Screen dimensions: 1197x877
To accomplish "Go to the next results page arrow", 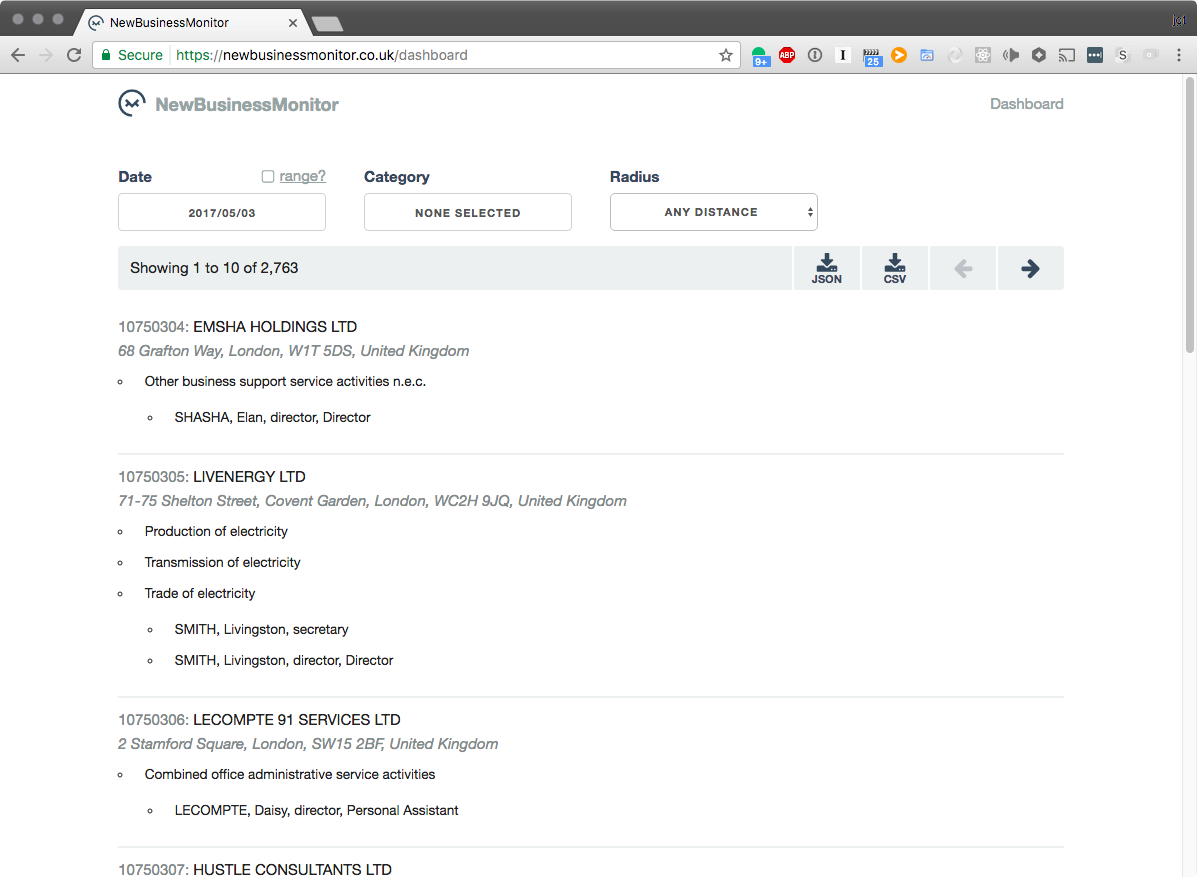I will [x=1030, y=267].
